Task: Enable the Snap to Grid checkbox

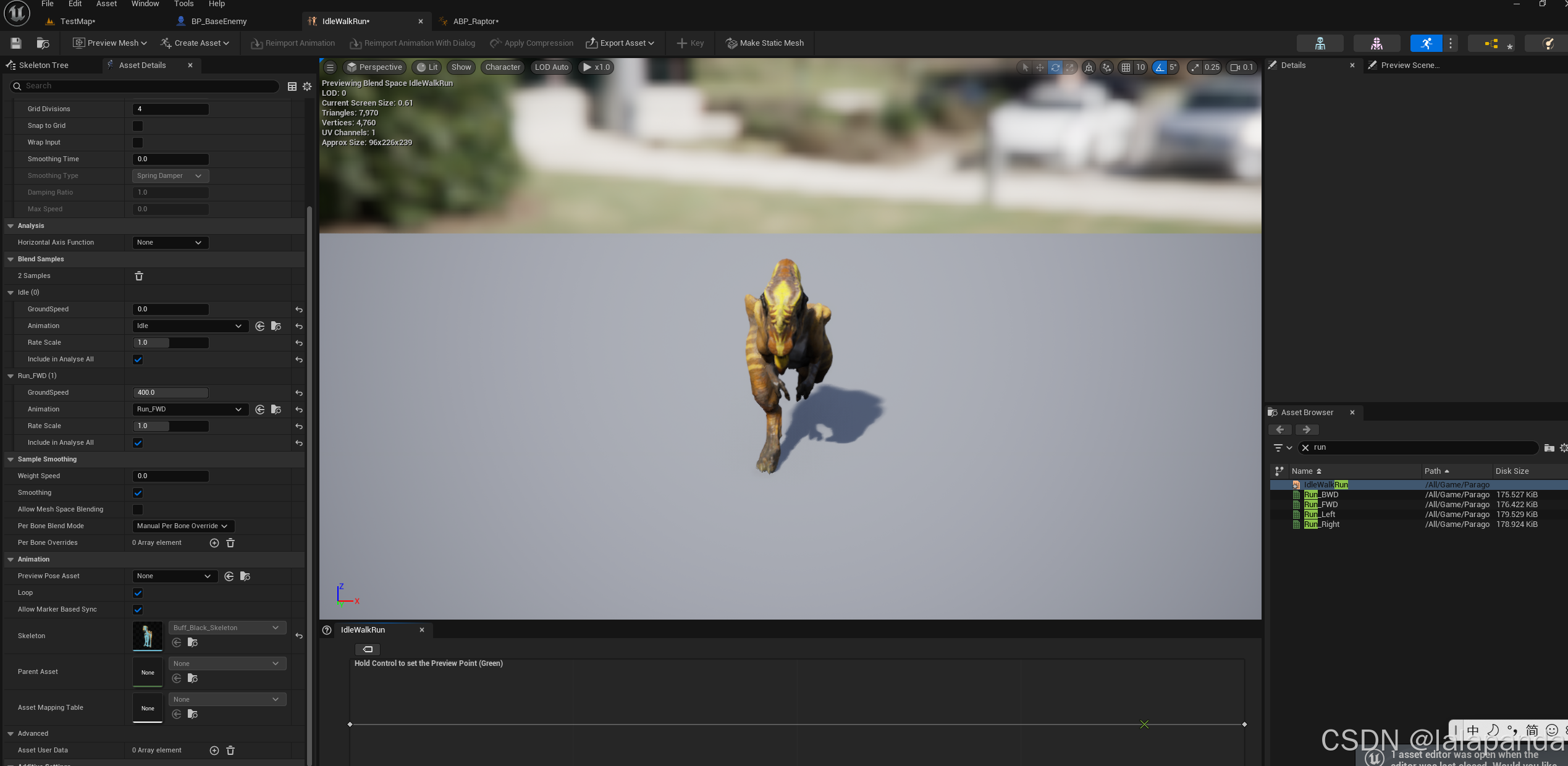Action: click(138, 126)
